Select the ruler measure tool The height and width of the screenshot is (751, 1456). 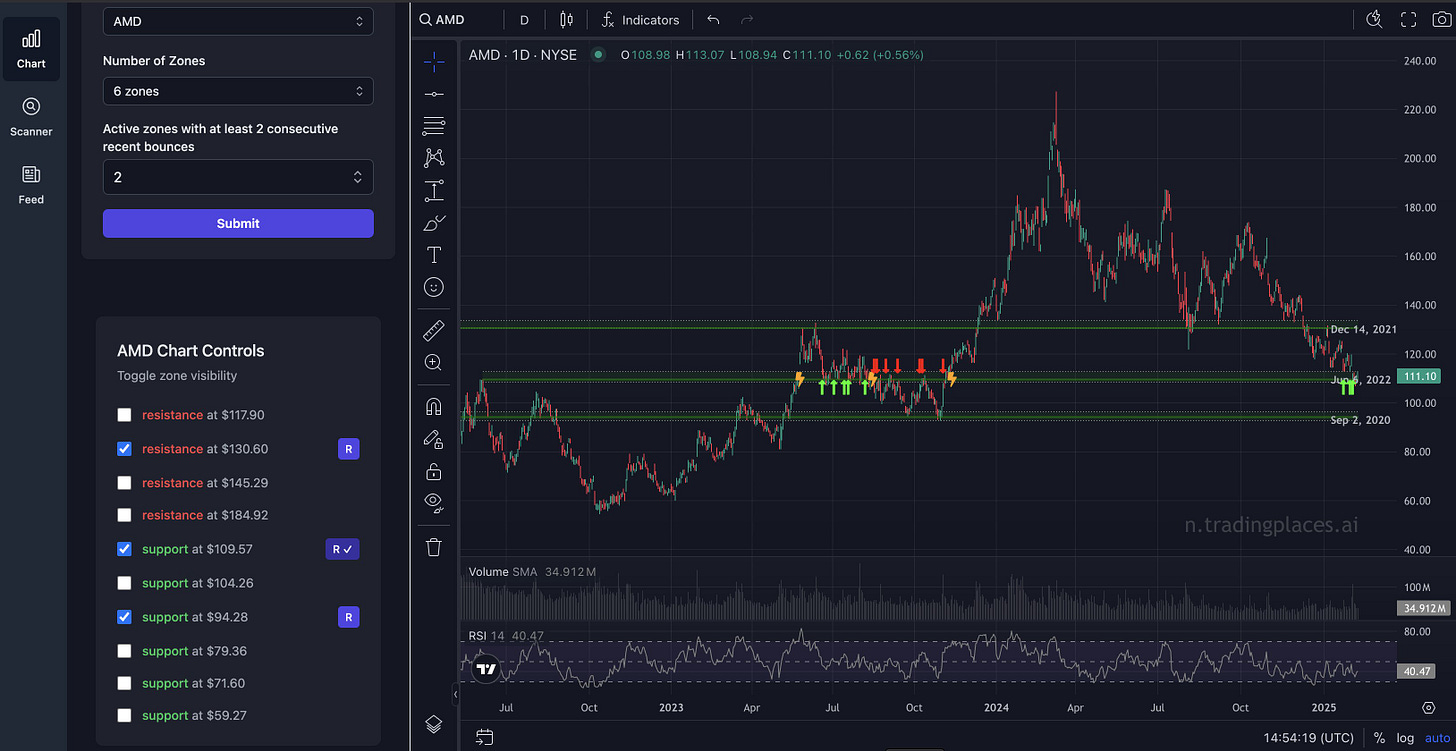pos(434,329)
